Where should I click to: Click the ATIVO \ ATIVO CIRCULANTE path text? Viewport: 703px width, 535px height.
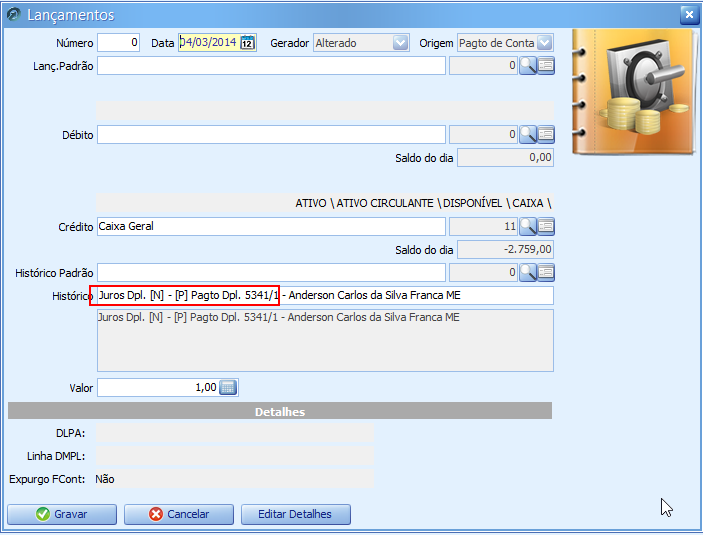423,203
